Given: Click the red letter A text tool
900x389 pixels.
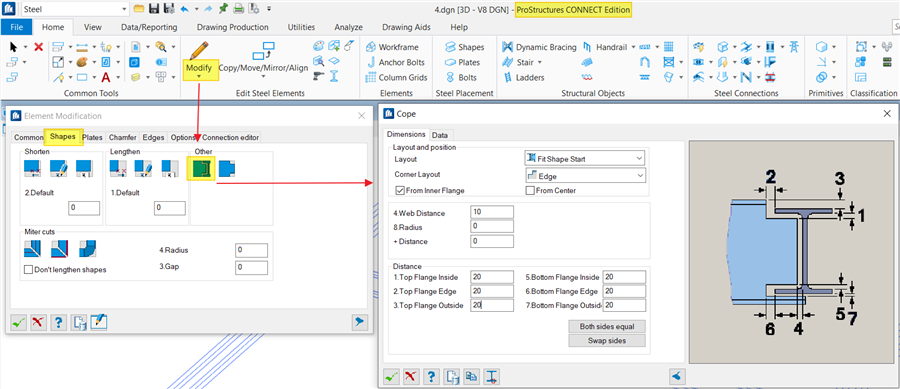Looking at the screenshot, I should click(106, 77).
